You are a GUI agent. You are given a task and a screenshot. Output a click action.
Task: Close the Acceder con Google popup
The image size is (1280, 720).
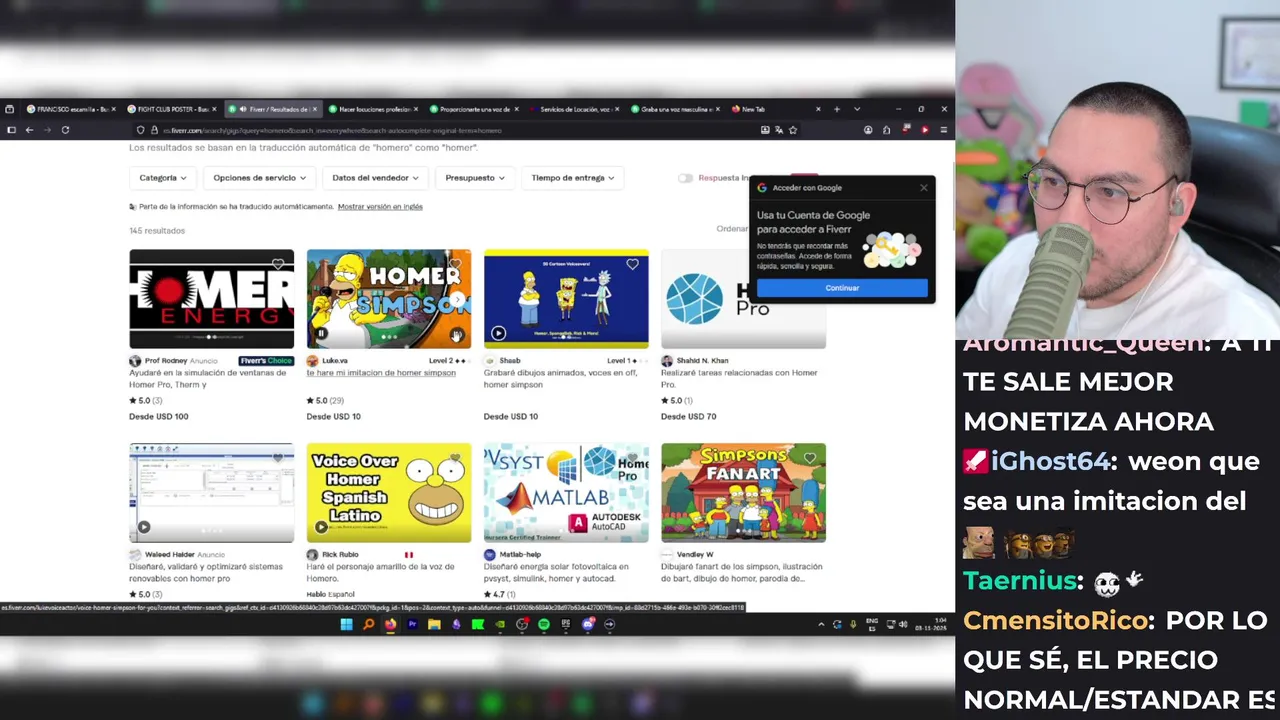coord(924,187)
